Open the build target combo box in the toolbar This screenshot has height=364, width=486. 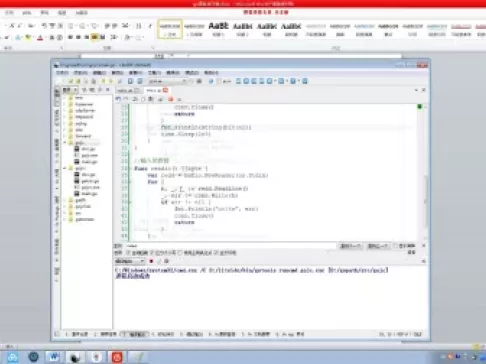(167, 81)
